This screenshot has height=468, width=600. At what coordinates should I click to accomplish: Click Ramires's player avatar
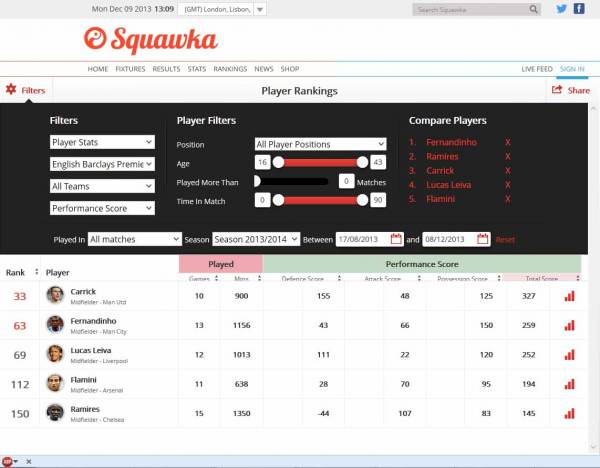point(55,413)
